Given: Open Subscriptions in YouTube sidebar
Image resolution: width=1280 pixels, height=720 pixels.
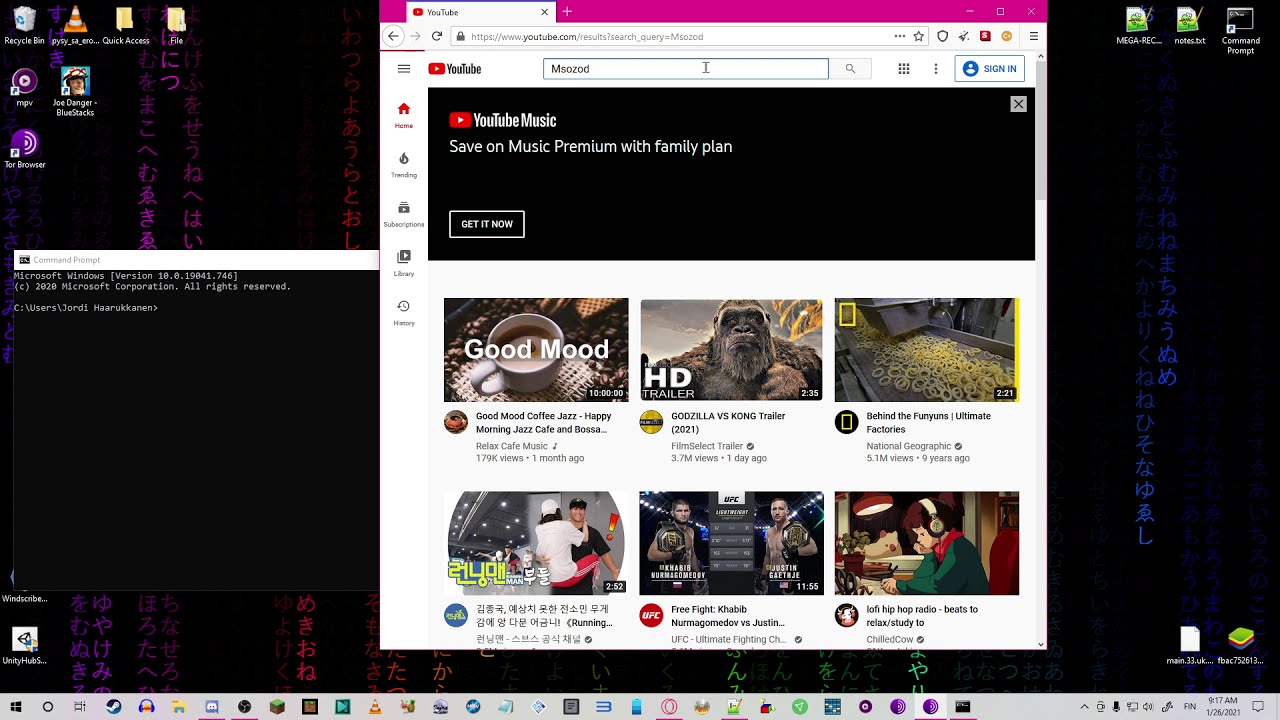Looking at the screenshot, I should (404, 214).
